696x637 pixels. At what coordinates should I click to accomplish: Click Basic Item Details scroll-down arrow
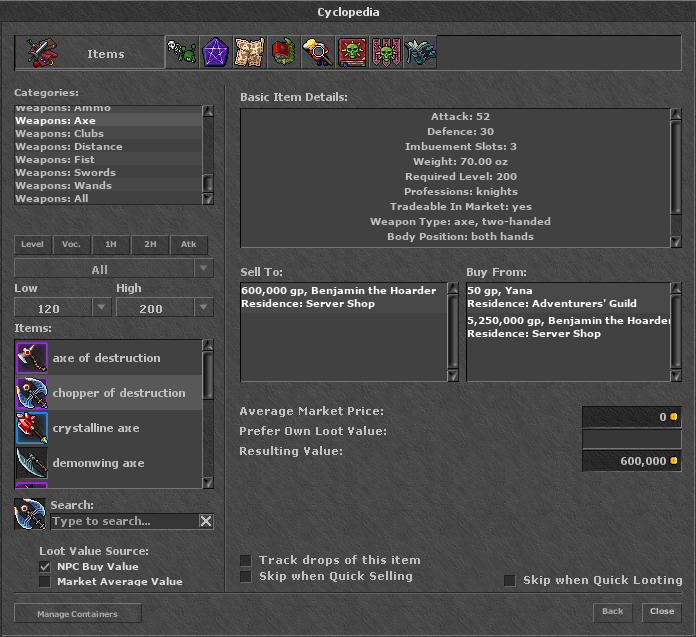676,241
